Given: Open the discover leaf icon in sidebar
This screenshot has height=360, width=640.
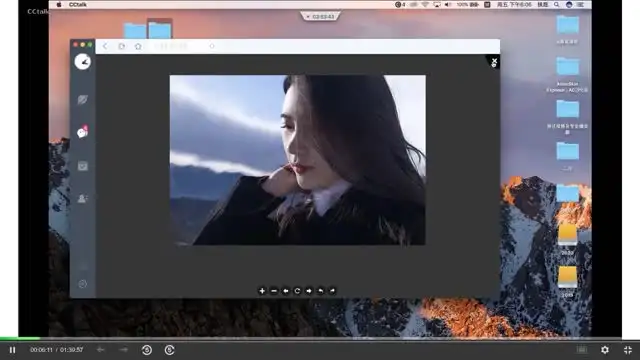Looking at the screenshot, I should [82, 100].
